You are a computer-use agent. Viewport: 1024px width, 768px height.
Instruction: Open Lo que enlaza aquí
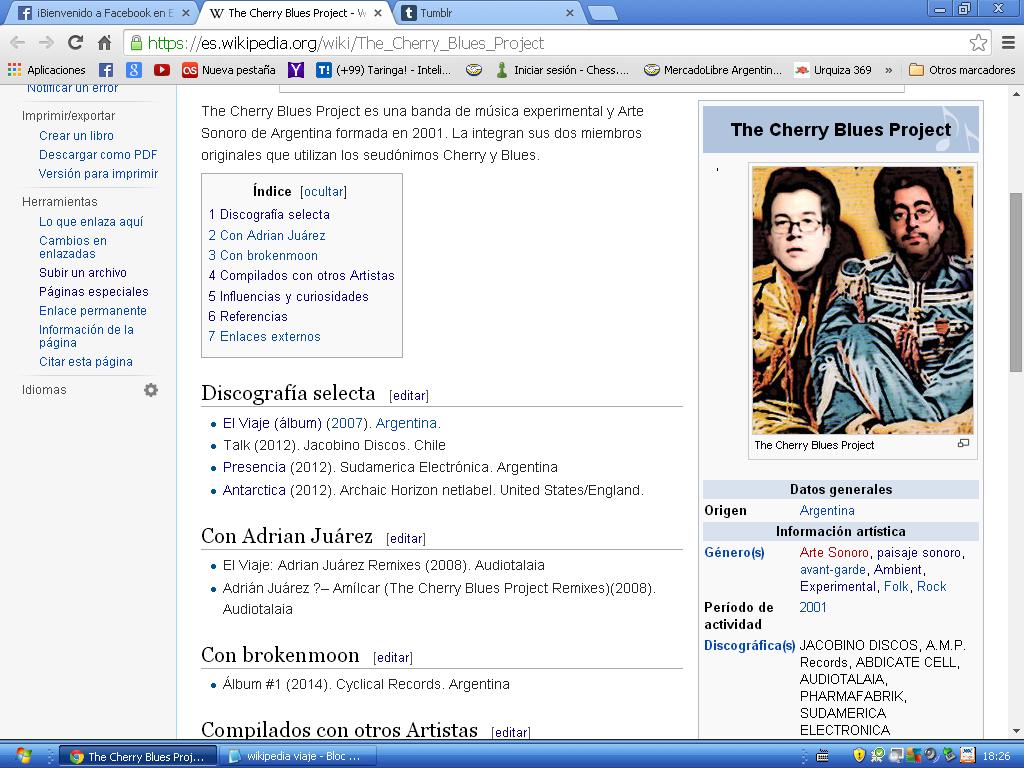[x=91, y=221]
